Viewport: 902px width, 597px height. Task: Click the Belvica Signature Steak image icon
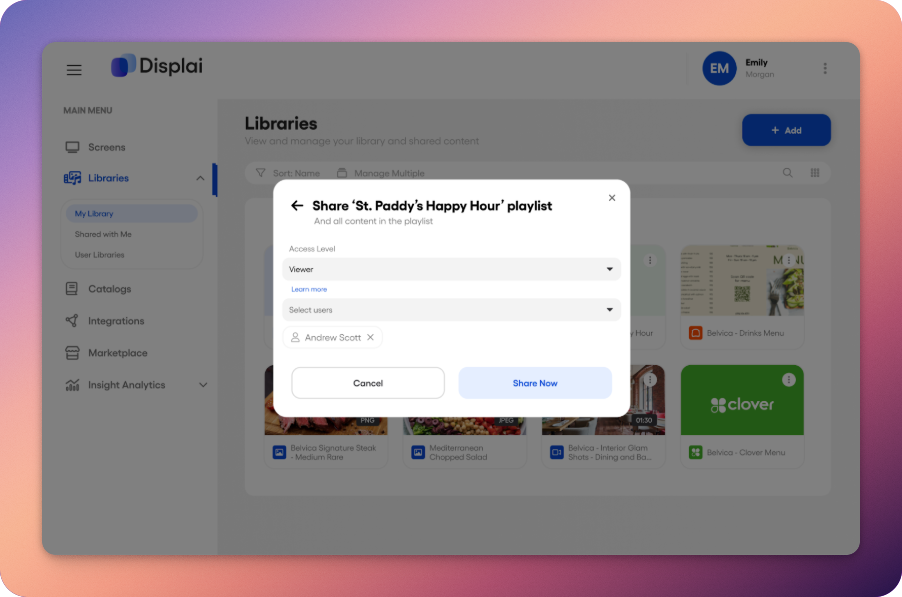pos(279,452)
